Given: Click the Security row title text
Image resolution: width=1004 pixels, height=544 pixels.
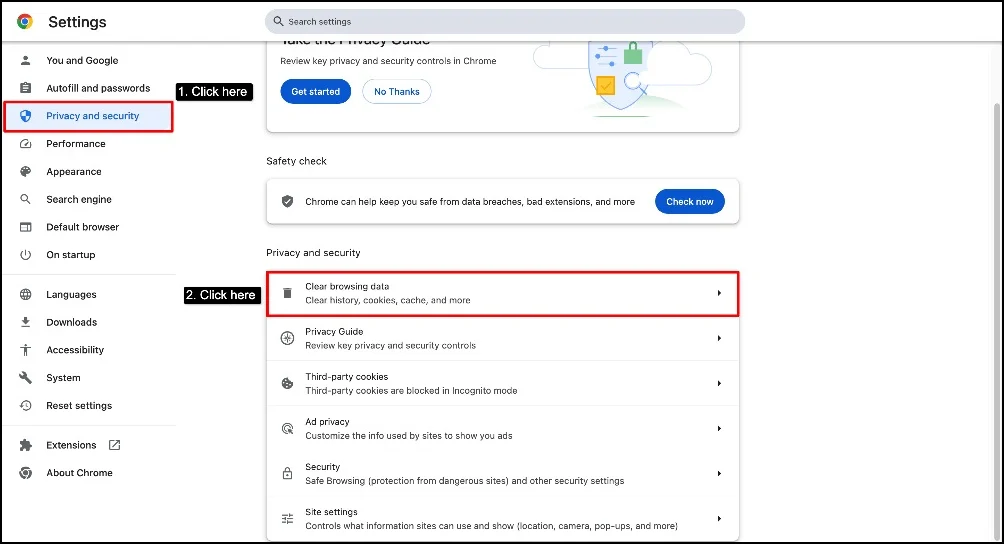Looking at the screenshot, I should pos(323,467).
